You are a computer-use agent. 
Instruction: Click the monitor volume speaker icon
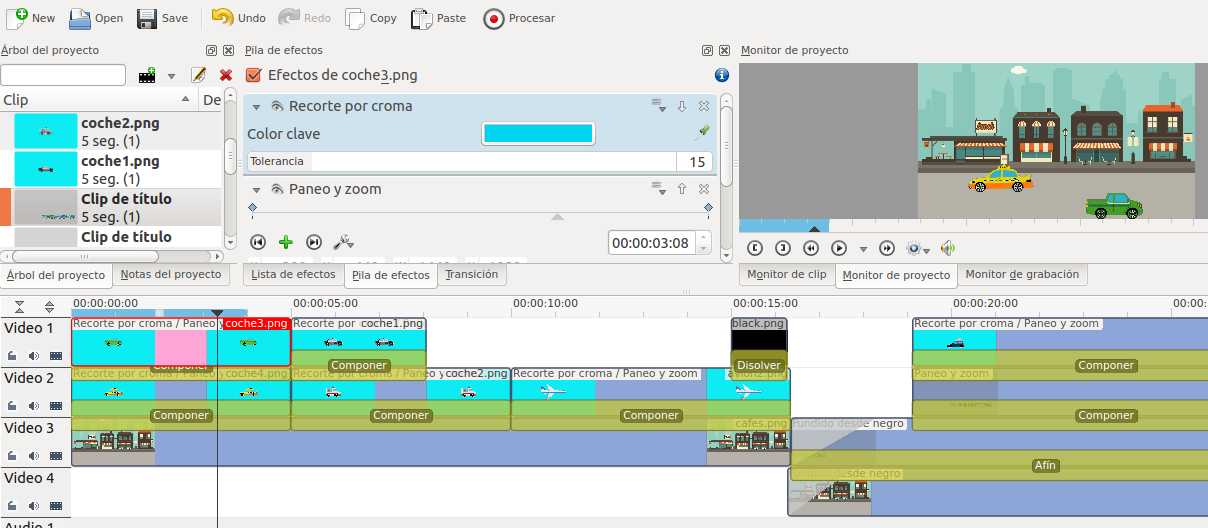(x=948, y=248)
